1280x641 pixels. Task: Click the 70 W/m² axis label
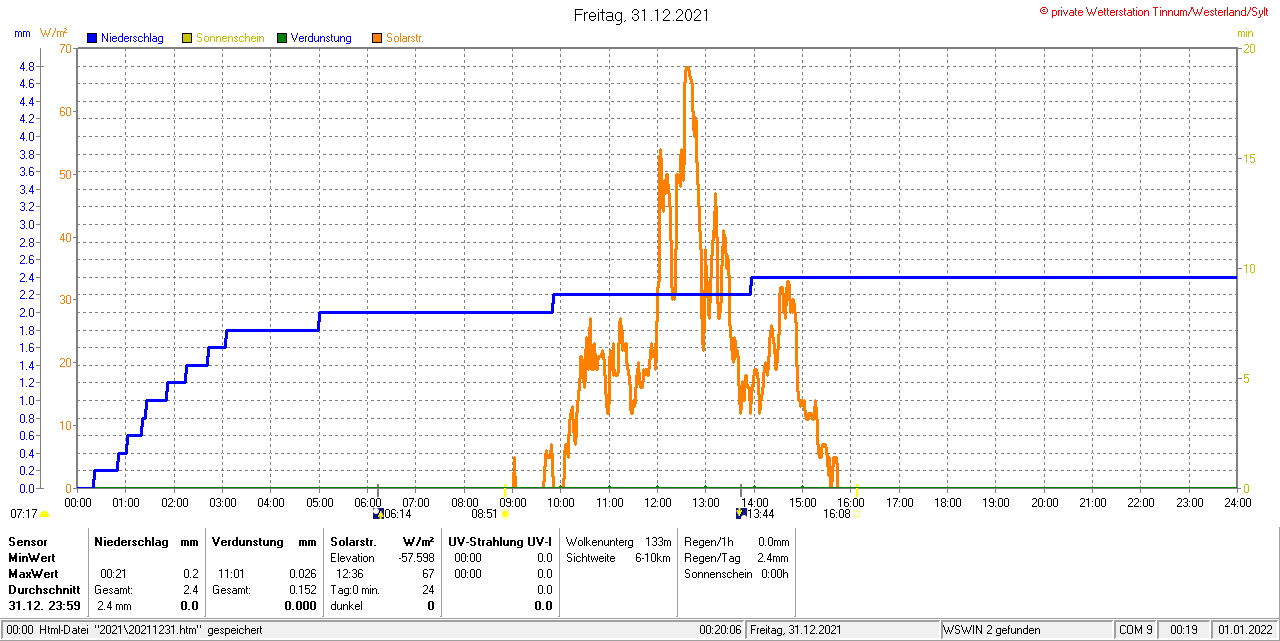click(x=65, y=48)
